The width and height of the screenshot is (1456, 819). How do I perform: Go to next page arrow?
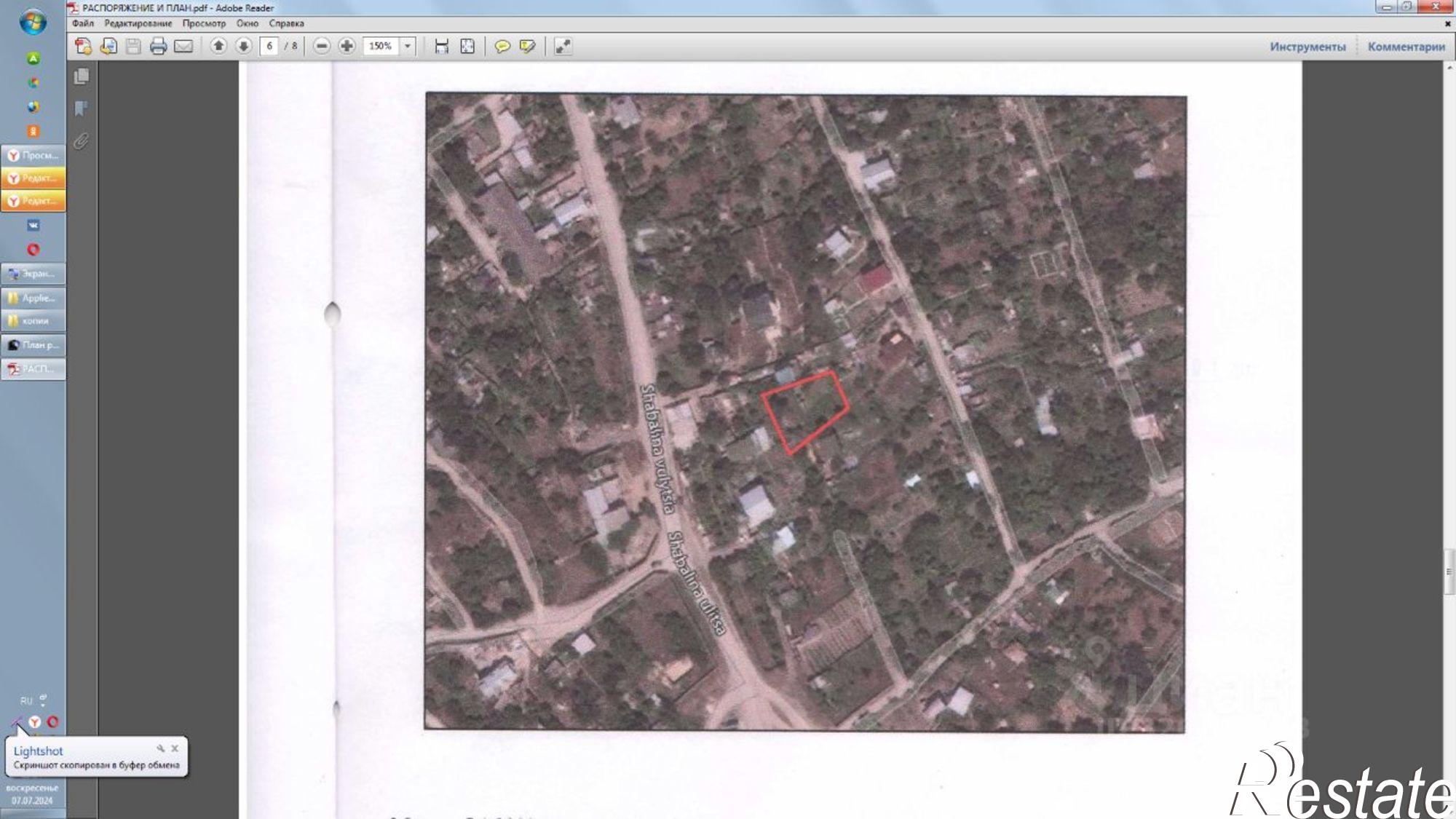tap(244, 46)
